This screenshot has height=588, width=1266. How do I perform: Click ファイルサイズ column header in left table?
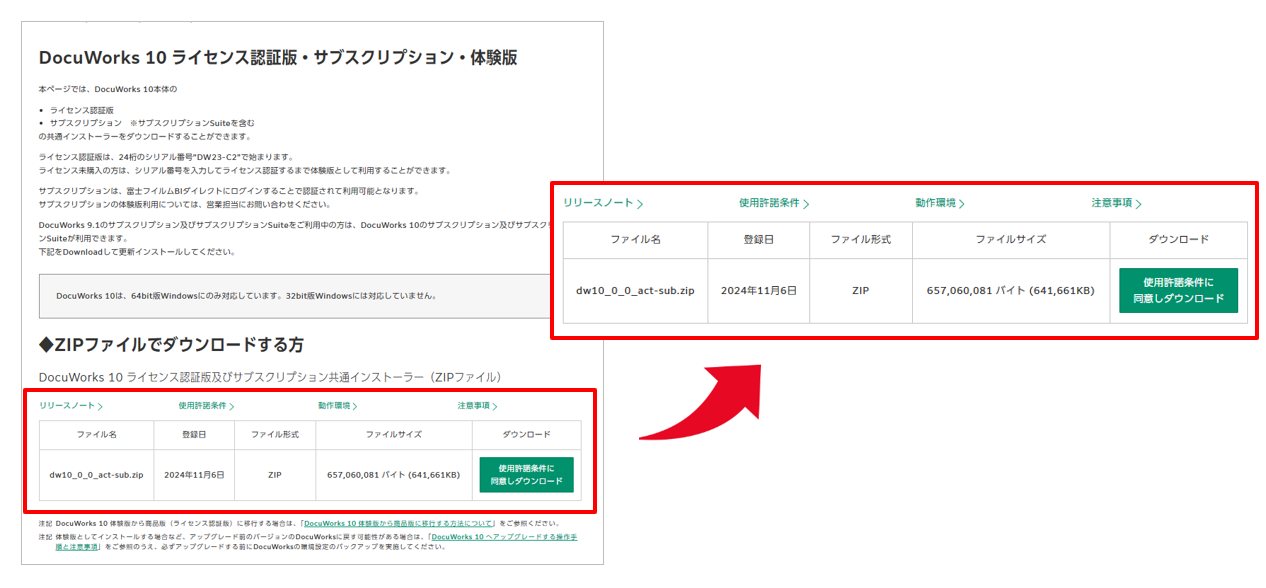(393, 435)
